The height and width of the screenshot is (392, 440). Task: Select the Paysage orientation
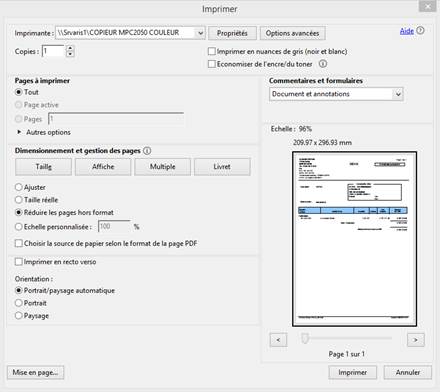pos(19,316)
